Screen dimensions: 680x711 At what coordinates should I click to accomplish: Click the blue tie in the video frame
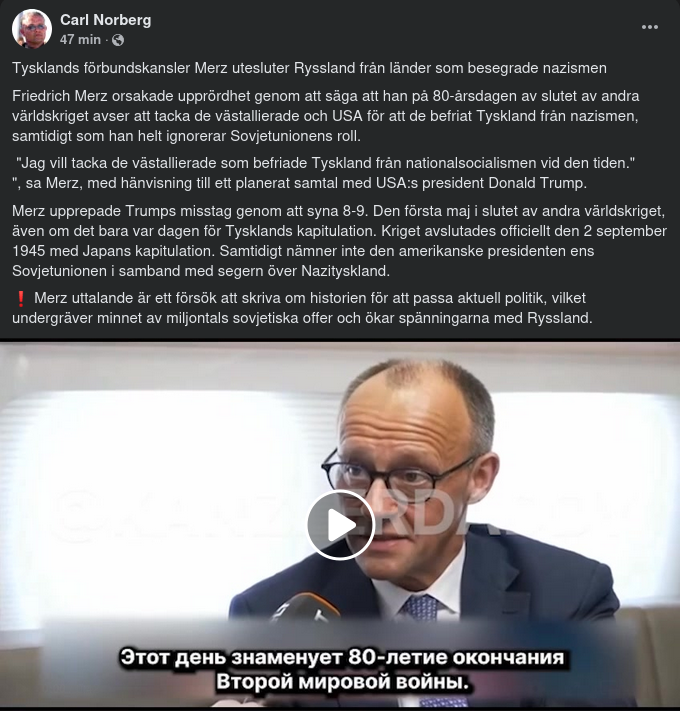click(x=419, y=609)
